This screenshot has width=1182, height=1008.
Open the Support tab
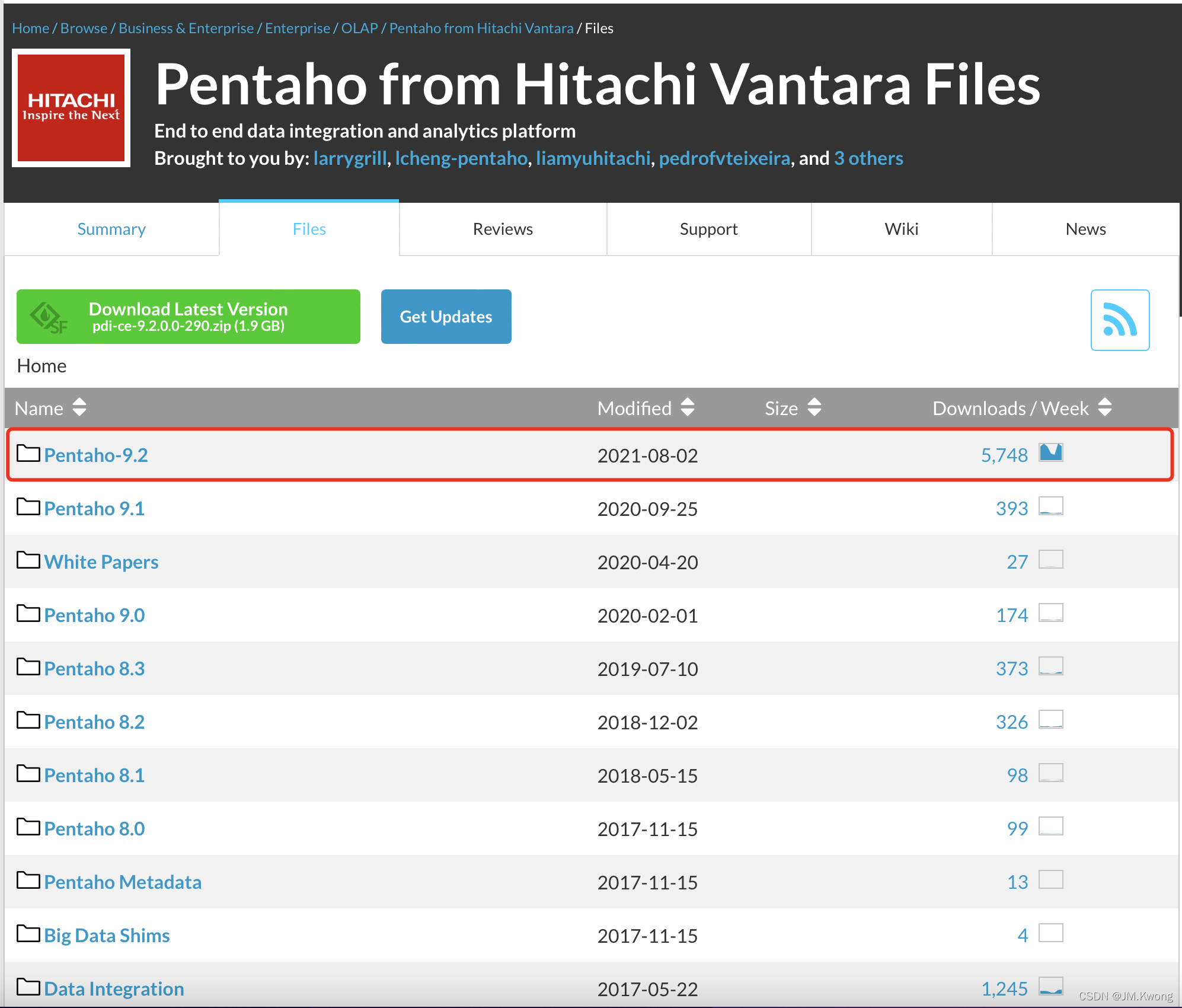click(x=708, y=229)
